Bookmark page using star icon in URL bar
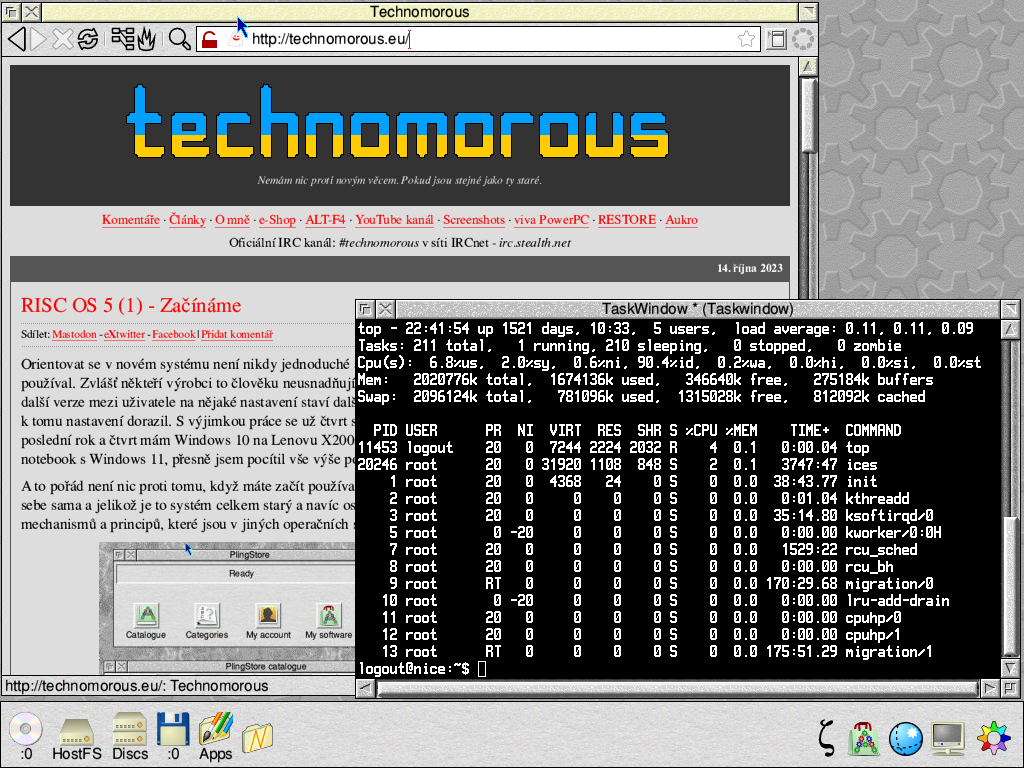This screenshot has height=768, width=1024. (746, 39)
